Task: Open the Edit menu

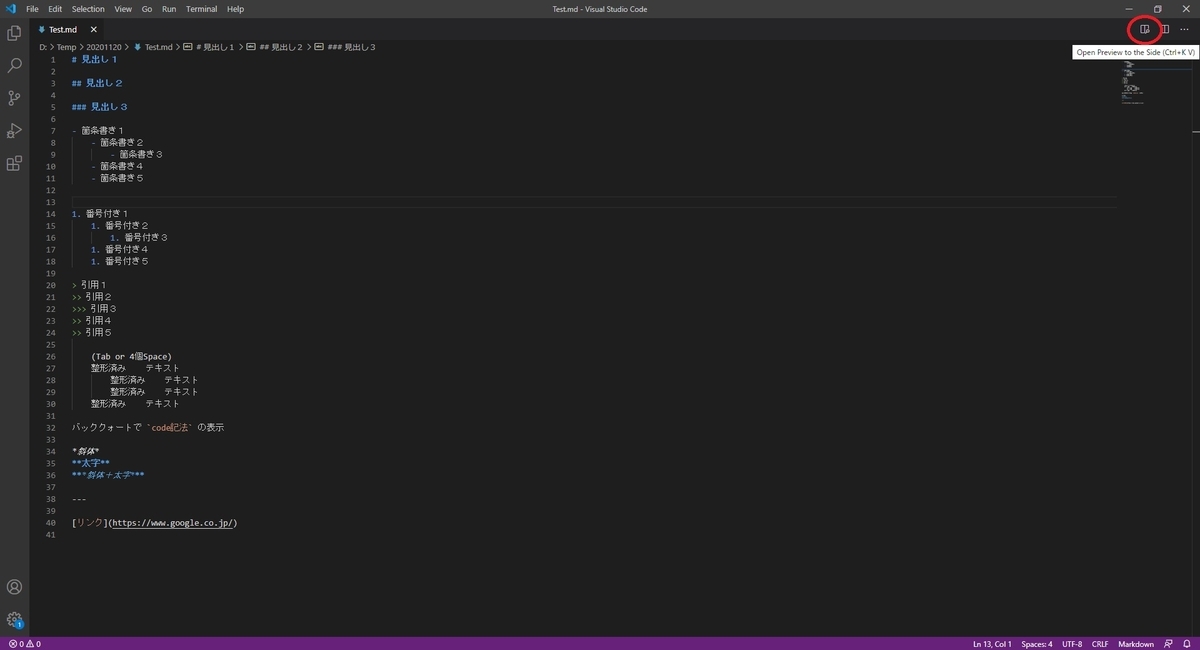Action: pyautogui.click(x=55, y=9)
